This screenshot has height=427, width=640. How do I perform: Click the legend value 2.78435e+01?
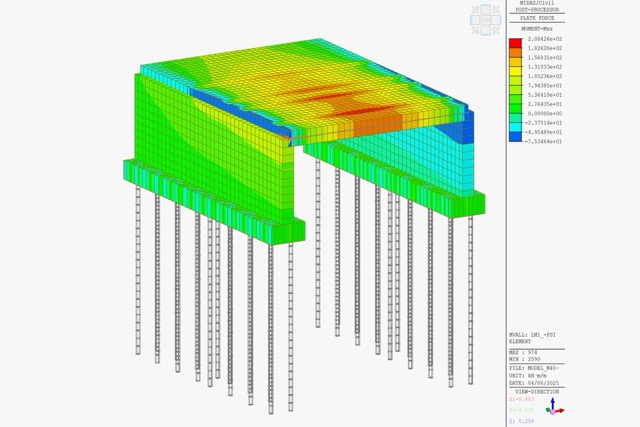(x=544, y=104)
